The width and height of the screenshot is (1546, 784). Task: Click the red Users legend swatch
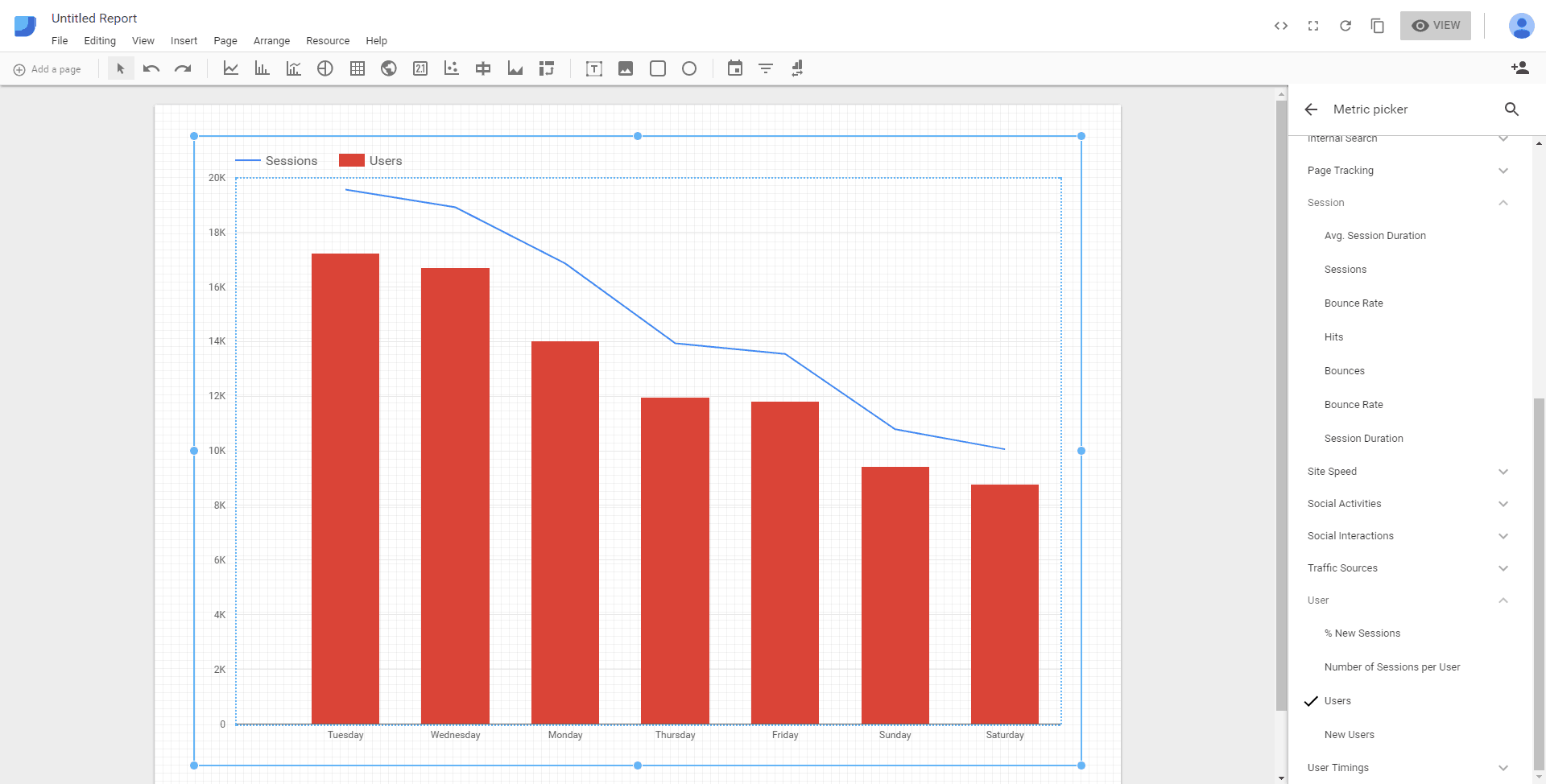pos(352,161)
